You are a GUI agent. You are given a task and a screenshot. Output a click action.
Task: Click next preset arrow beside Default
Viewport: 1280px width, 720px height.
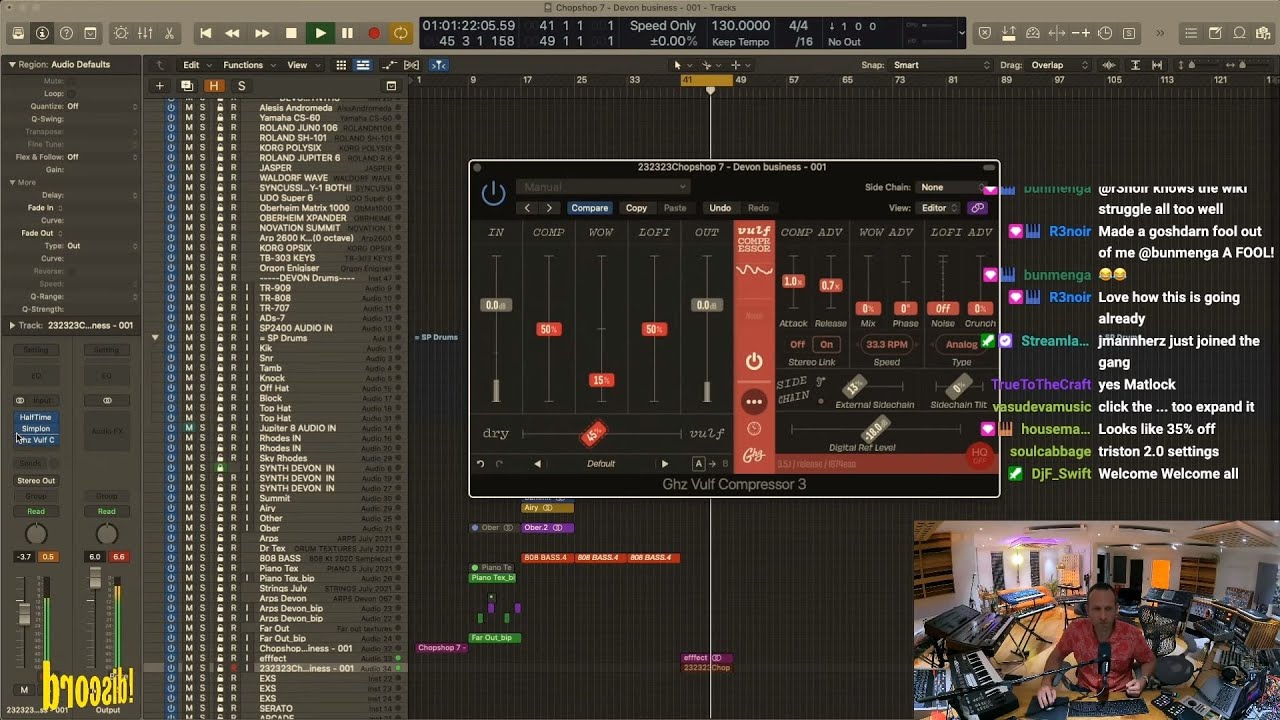[664, 464]
